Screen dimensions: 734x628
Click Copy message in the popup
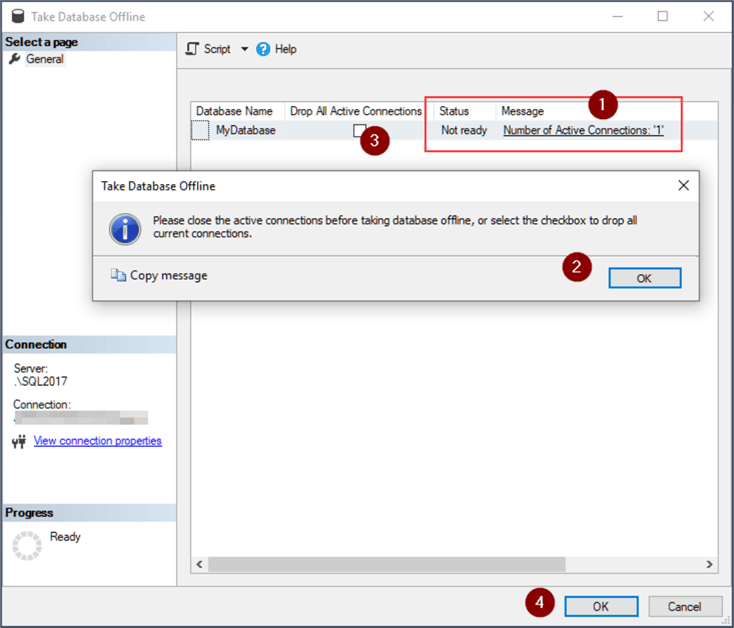(169, 275)
